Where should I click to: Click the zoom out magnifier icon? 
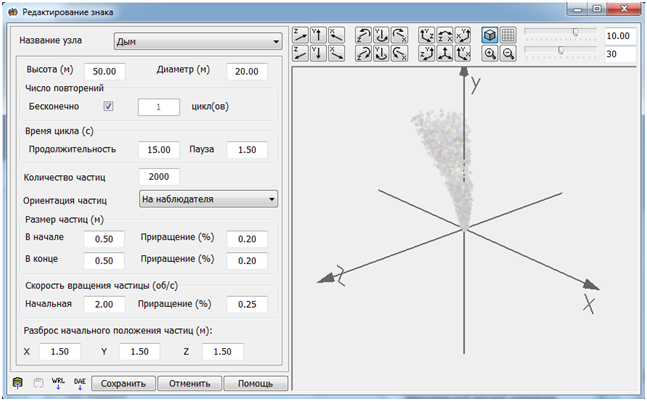point(507,53)
